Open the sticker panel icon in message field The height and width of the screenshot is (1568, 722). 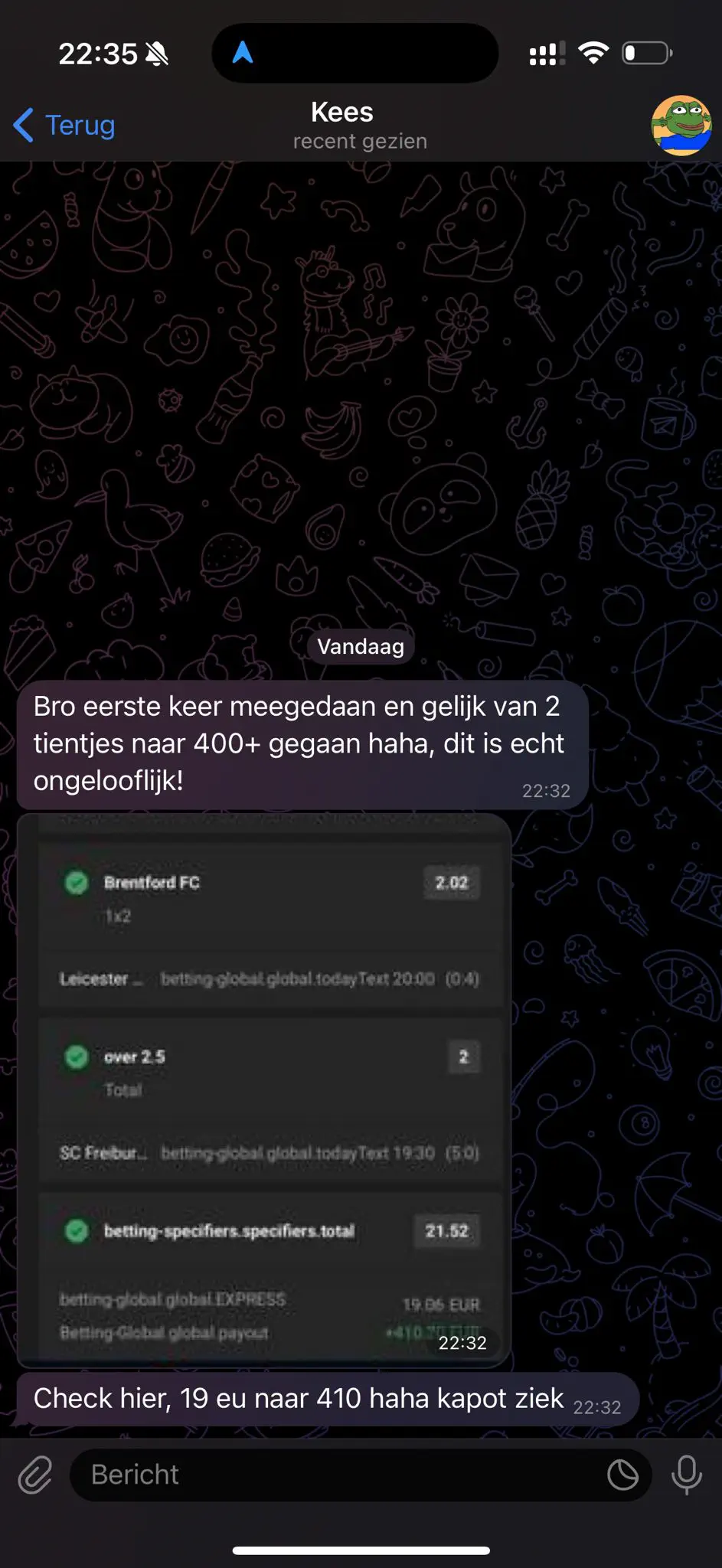[x=622, y=1475]
